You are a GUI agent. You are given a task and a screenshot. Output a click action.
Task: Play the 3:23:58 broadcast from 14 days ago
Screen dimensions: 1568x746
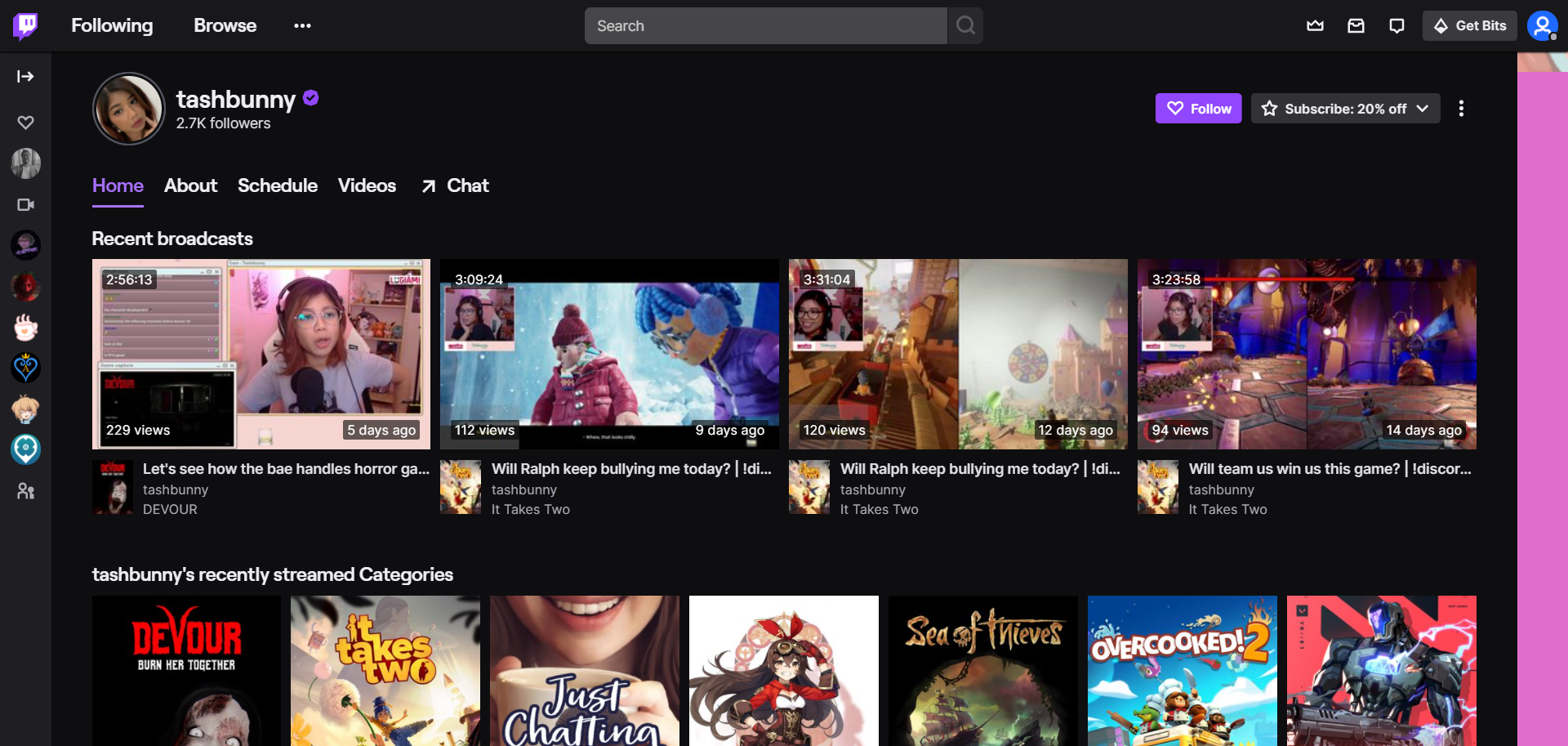coord(1307,354)
